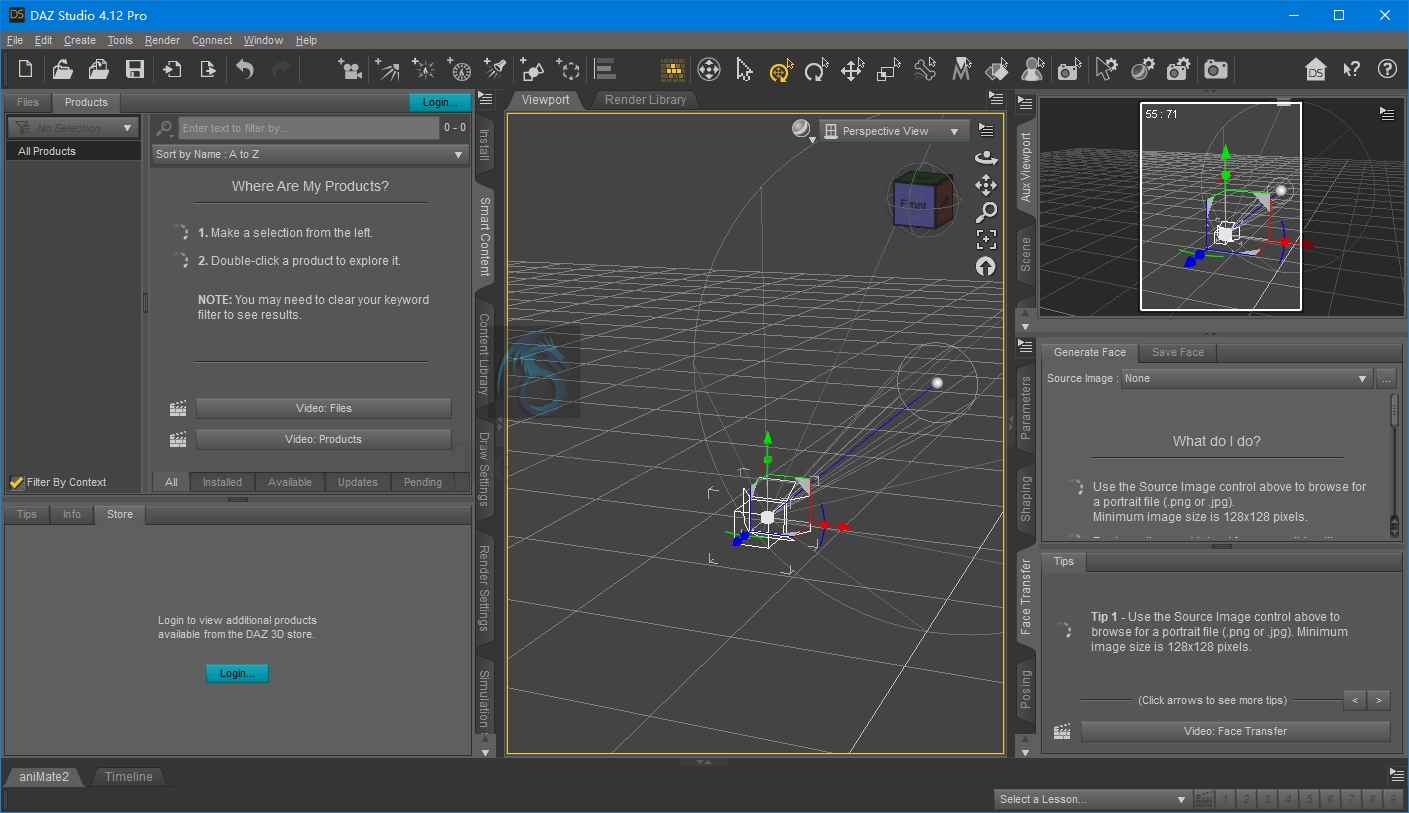The image size is (1409, 813).
Task: Open the Connect menu
Action: tap(212, 40)
